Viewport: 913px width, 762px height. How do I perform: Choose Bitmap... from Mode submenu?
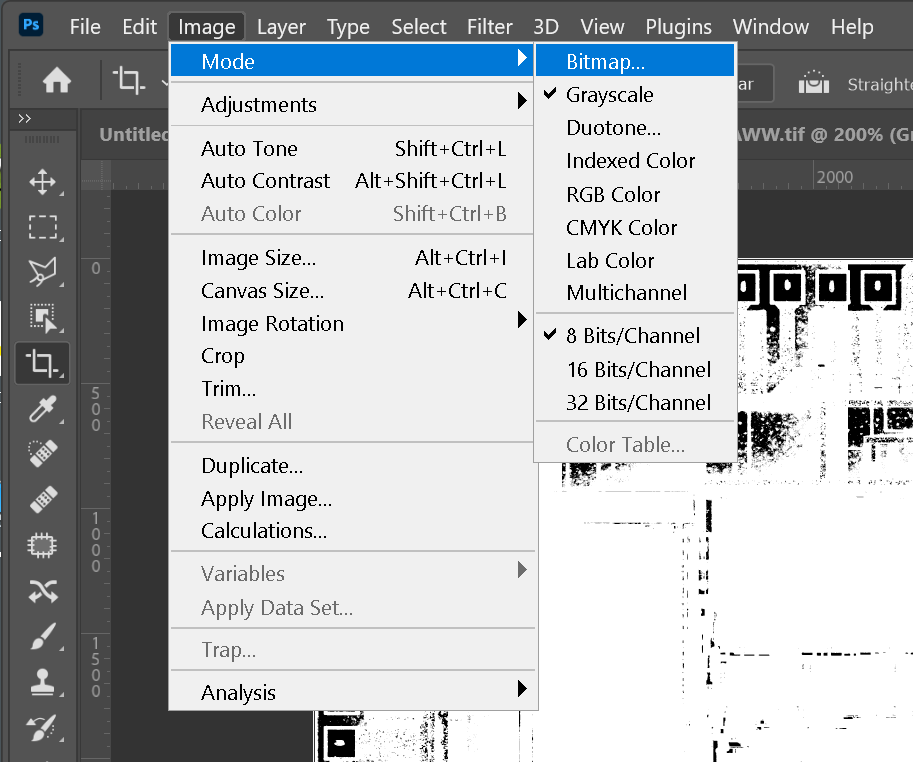[x=635, y=61]
